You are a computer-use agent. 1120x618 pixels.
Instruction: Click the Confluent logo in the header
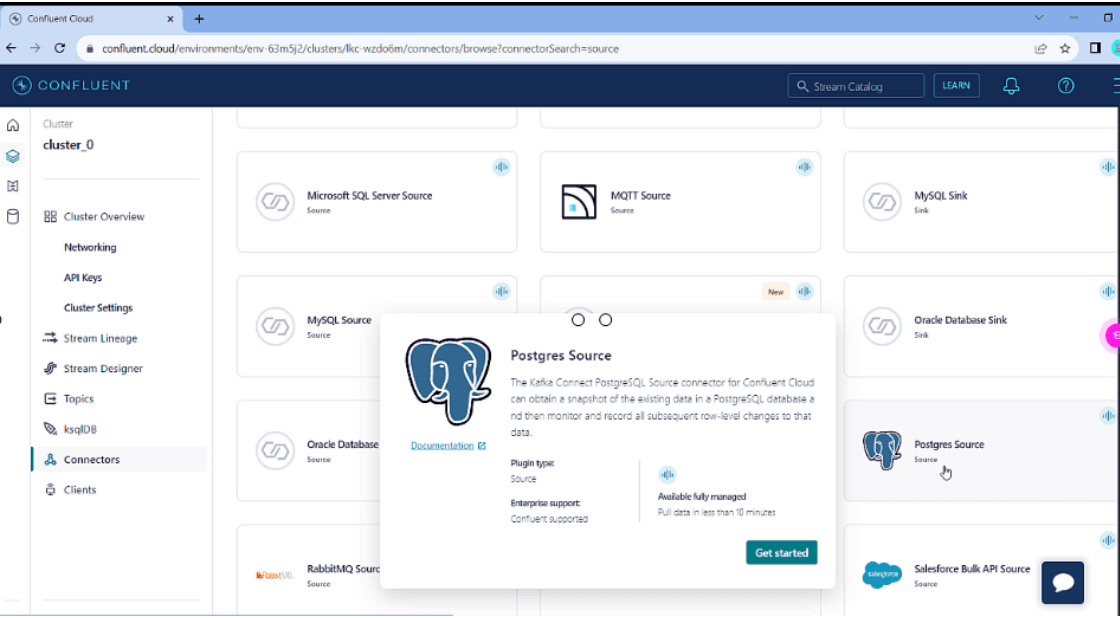pyautogui.click(x=70, y=85)
